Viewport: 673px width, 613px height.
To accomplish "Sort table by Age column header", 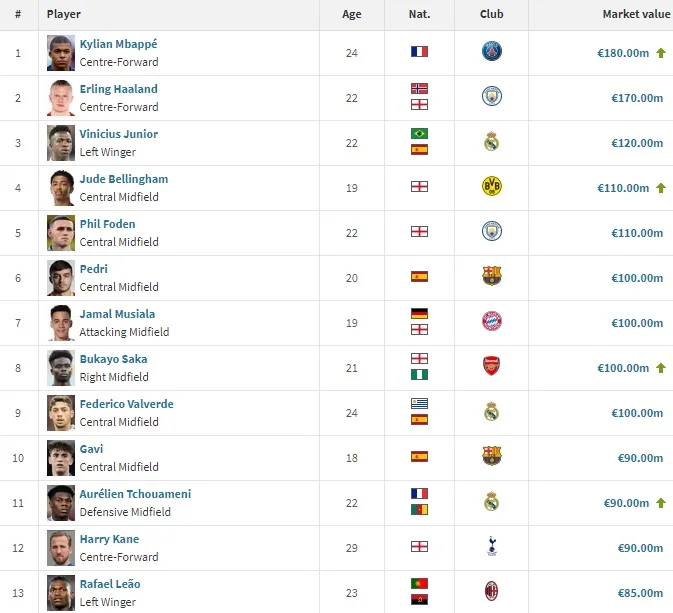I will (352, 15).
